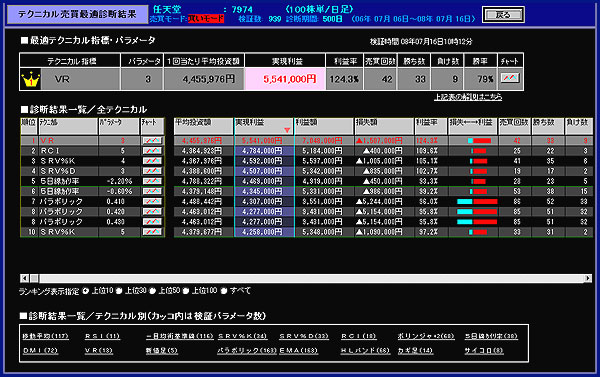600x377 pixels.
Task: Click the horizontal scrollbar right arrow
Action: tap(588, 278)
